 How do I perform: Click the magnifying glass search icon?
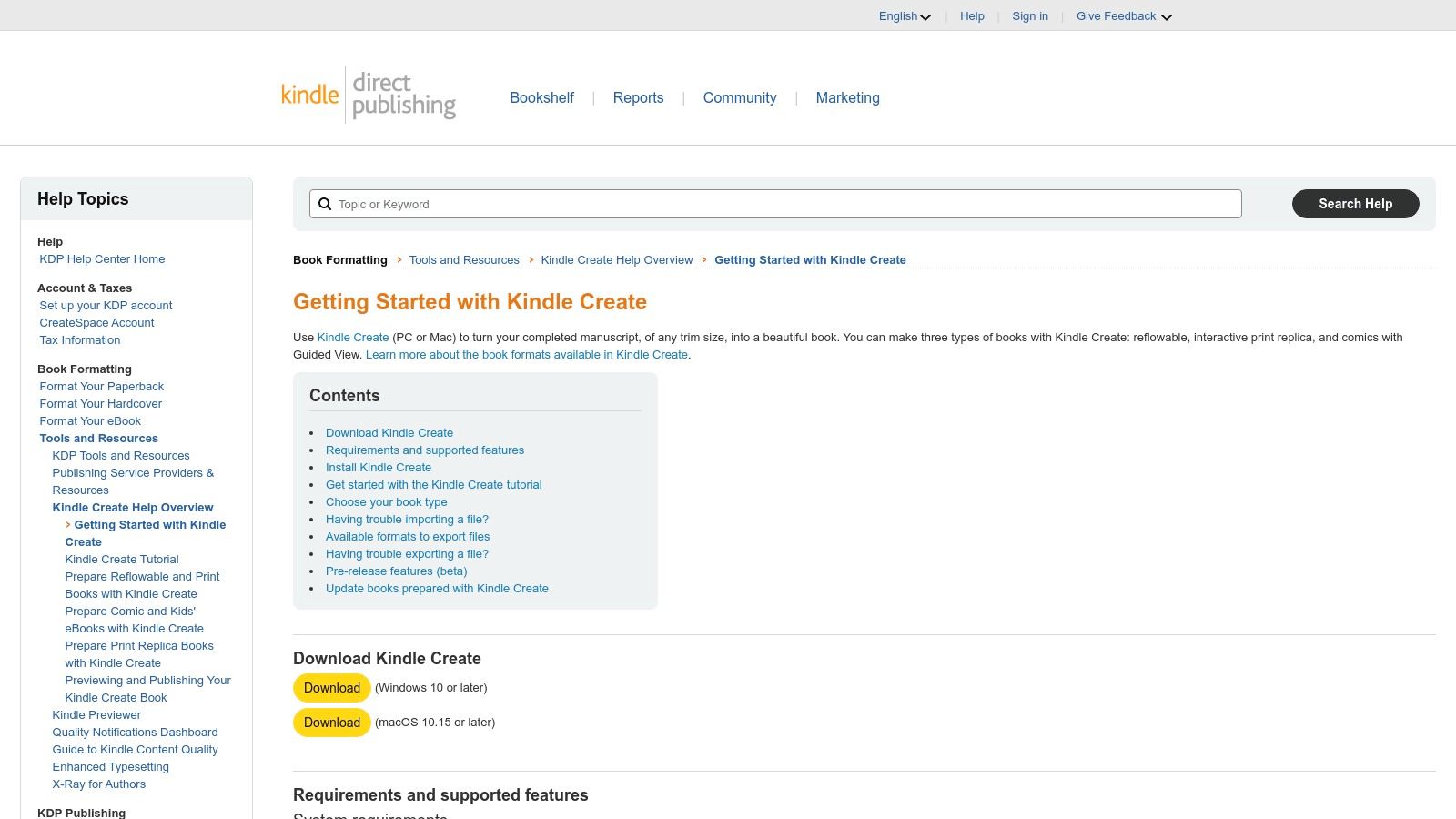[x=325, y=204]
